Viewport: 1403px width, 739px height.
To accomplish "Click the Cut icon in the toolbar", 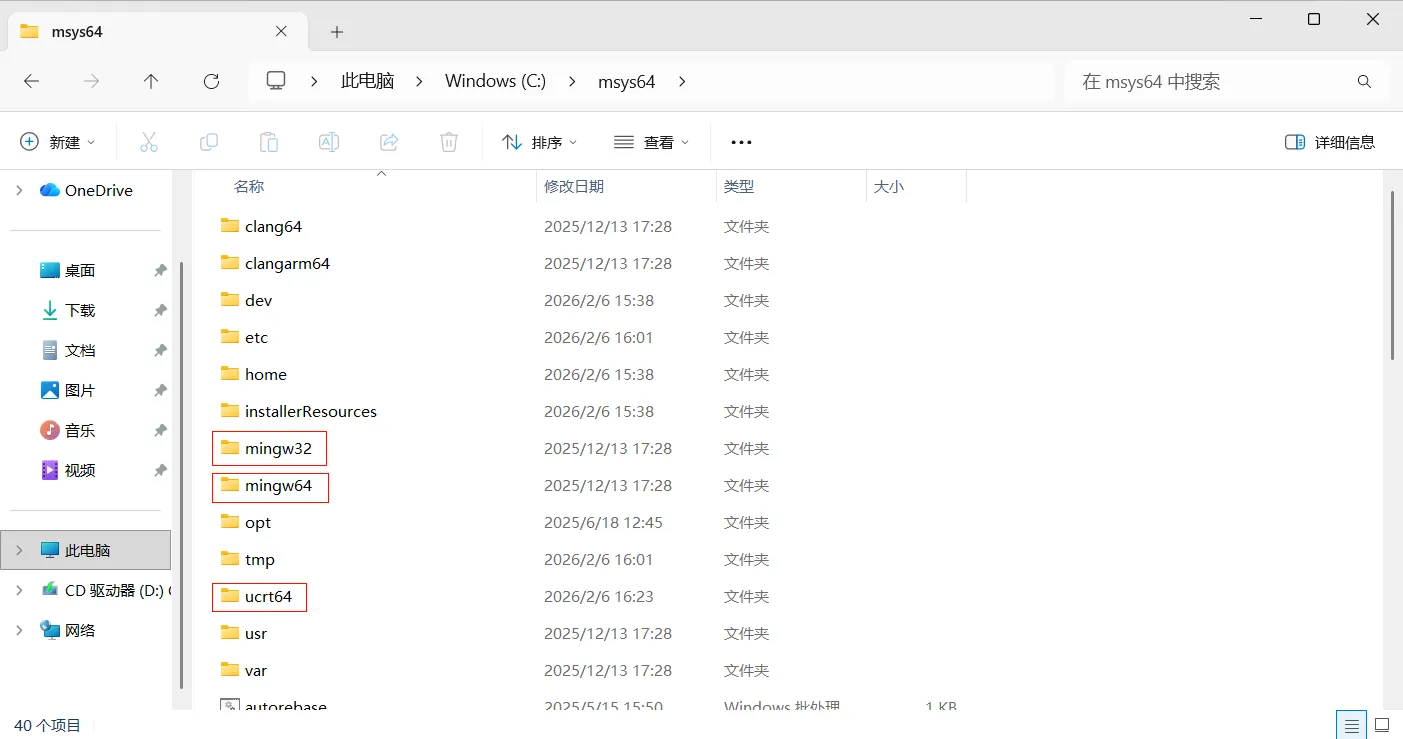I will (x=148, y=141).
